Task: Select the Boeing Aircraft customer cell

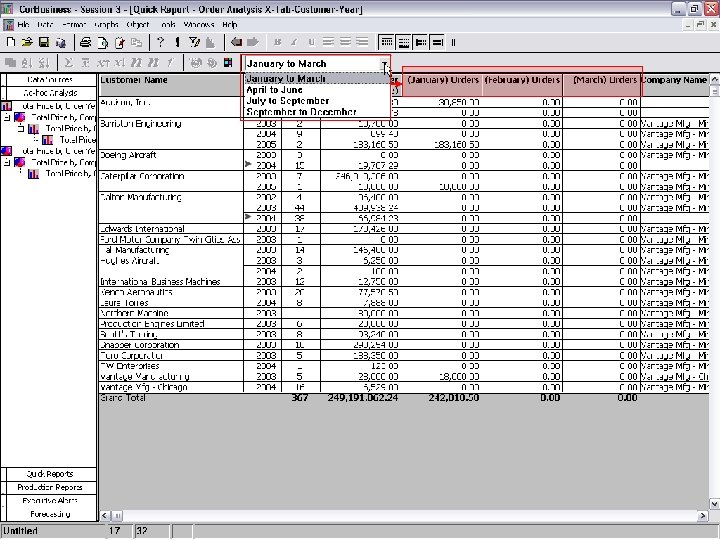Action: coord(171,160)
